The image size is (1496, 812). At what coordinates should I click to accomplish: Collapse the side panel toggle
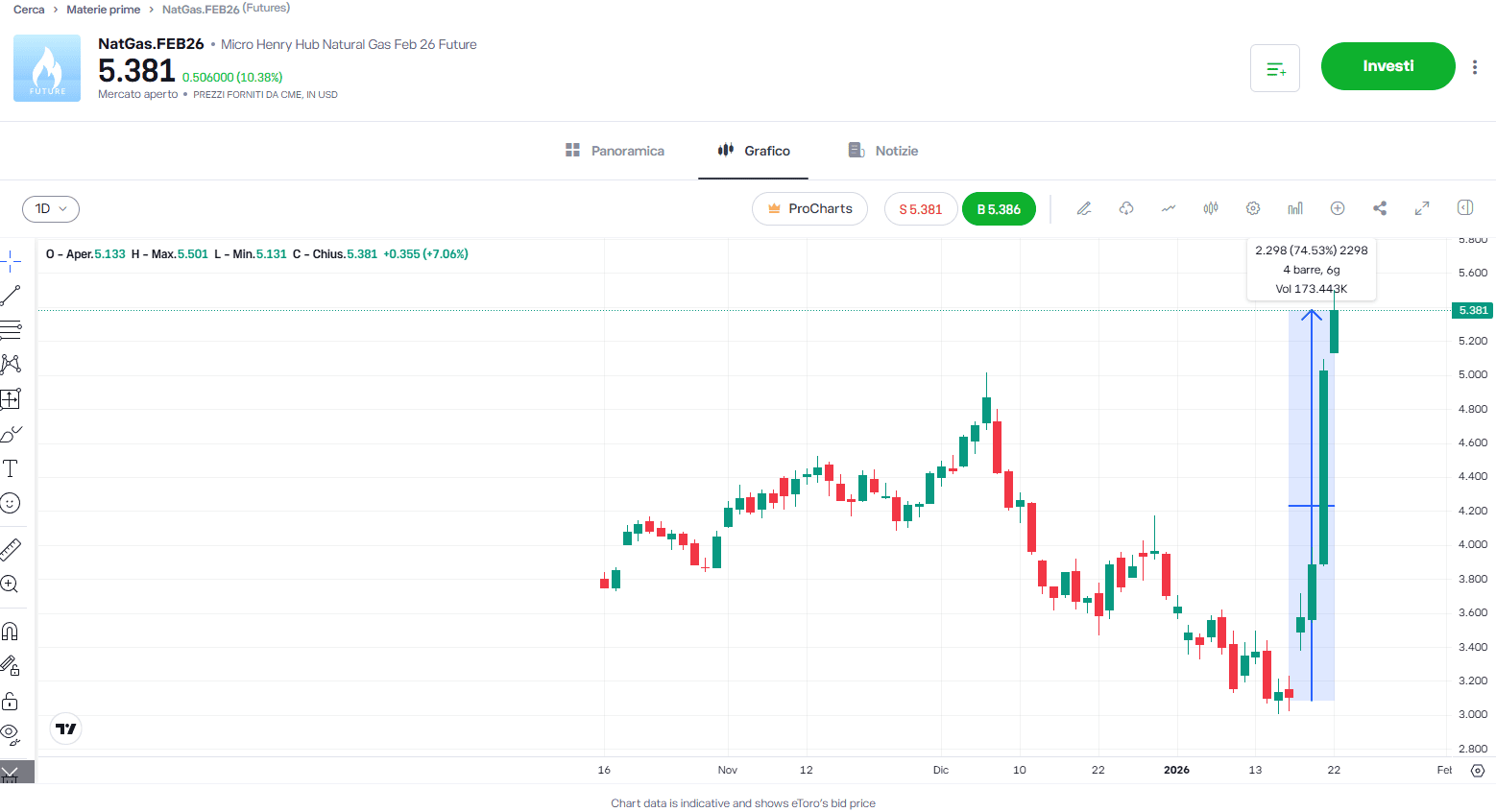click(1465, 208)
